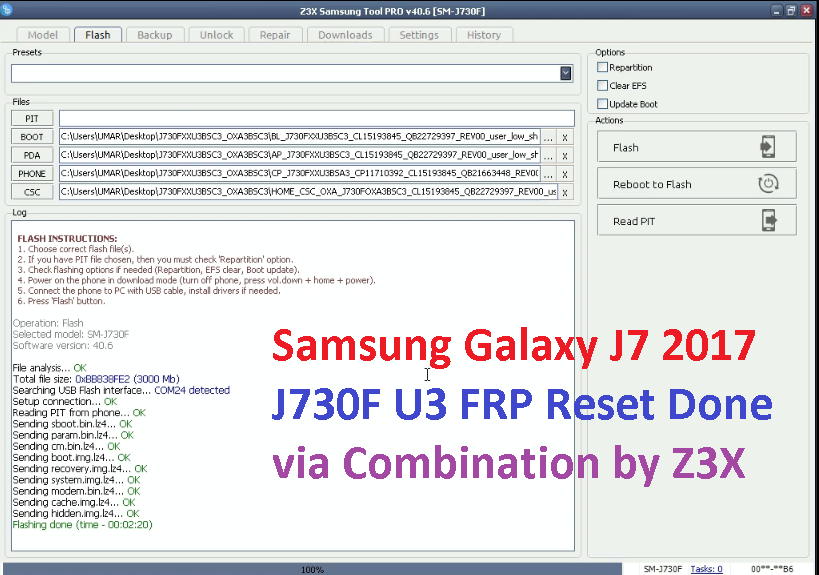Click the total file size value 0xBB838FE2
Viewport: 819px width, 575px height.
click(102, 379)
